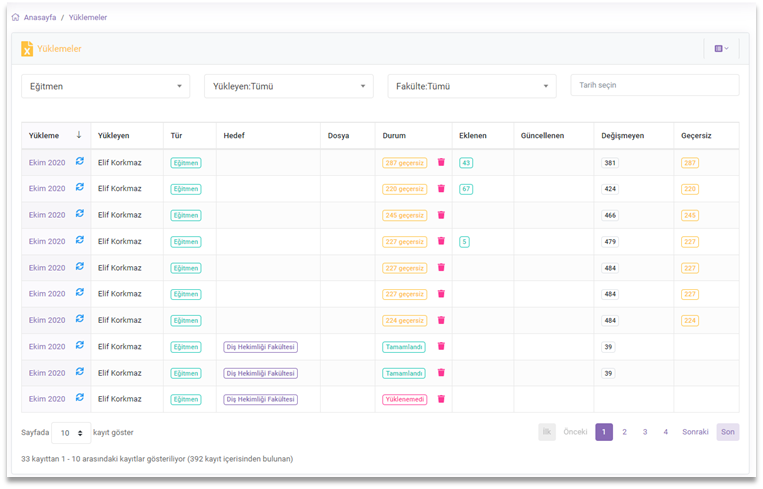Go to page 3
Screen dimensions: 763x489
(645, 432)
